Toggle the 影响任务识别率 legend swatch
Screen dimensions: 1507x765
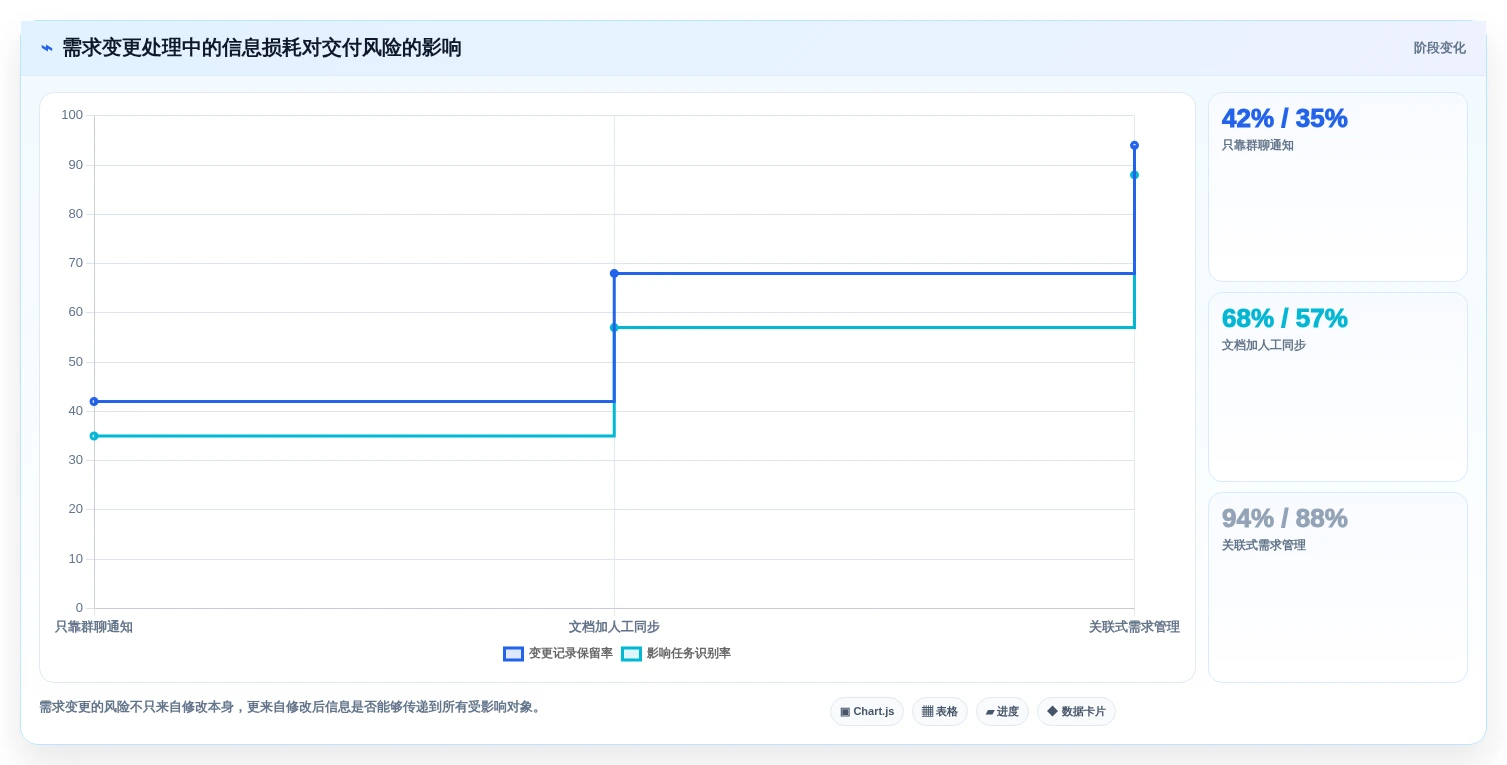[x=631, y=654]
